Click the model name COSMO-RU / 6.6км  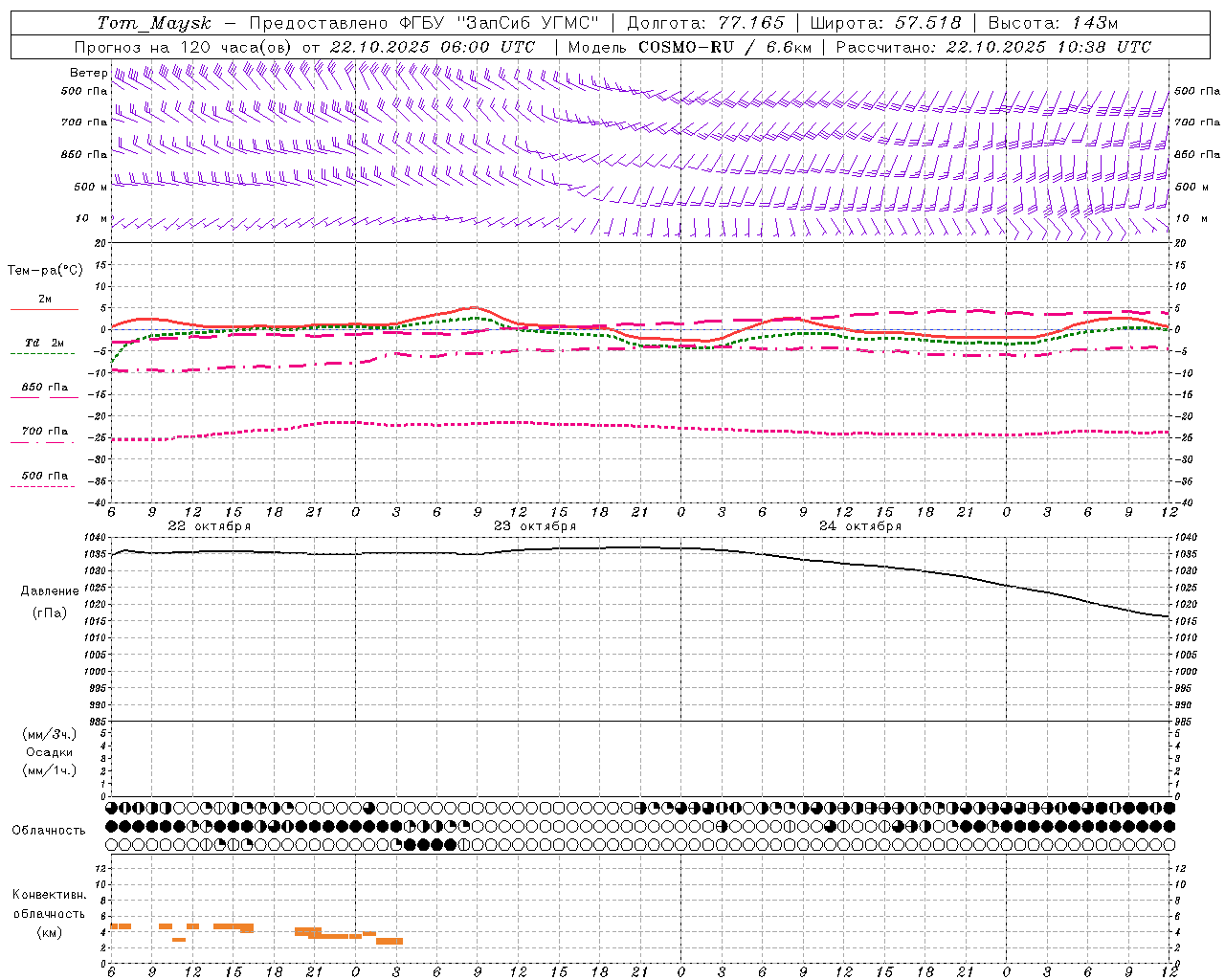725,47
